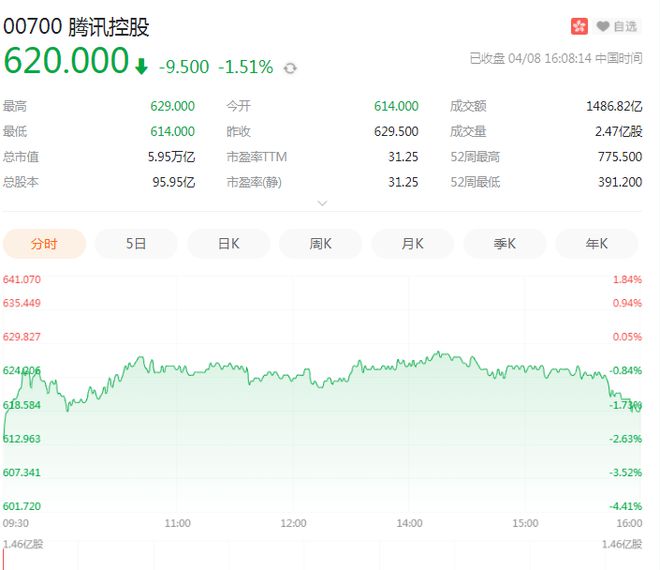Click the 14:00 time marker on chart
Image resolution: width=660 pixels, height=570 pixels.
pyautogui.click(x=409, y=522)
